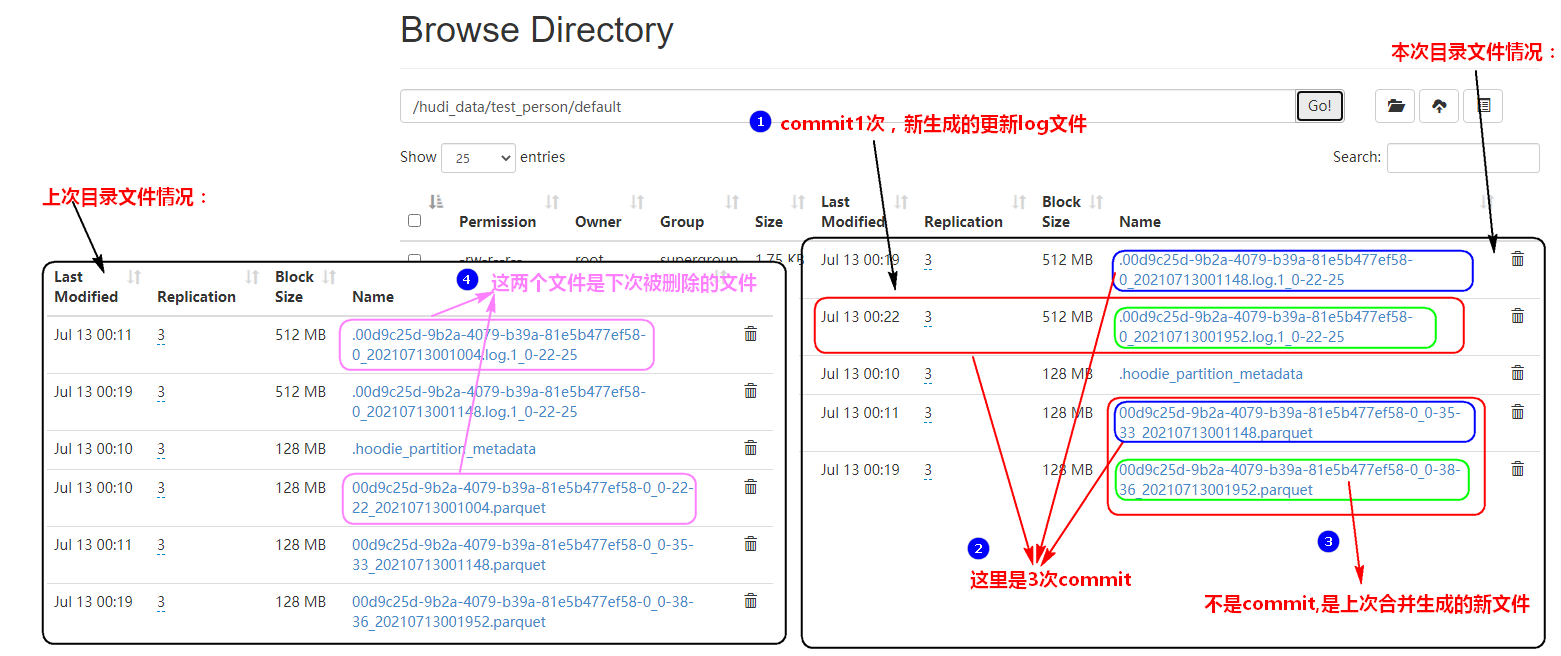
Task: Click the Upload Files cloud icon
Action: 1438,106
